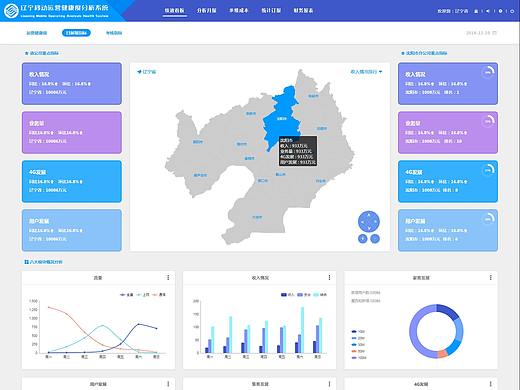The width and height of the screenshot is (520, 390).
Task: Open the fourth top navigation tab
Action: point(271,11)
